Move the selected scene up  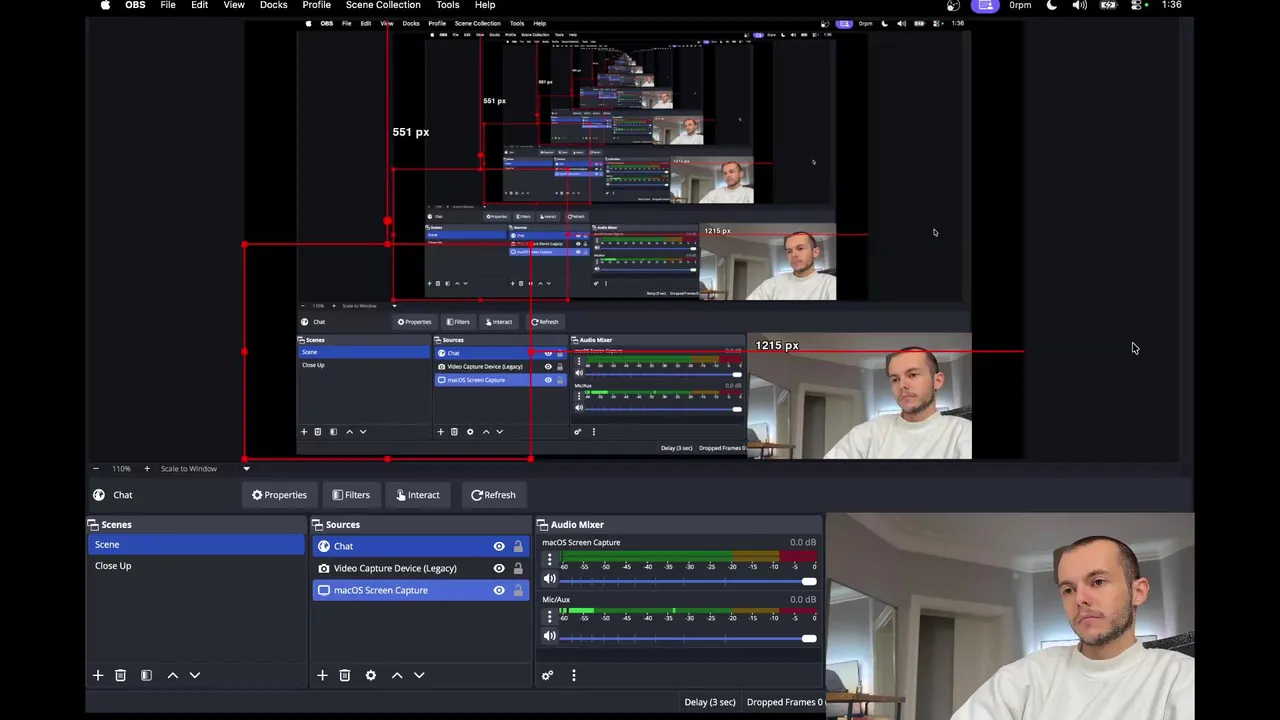(172, 676)
